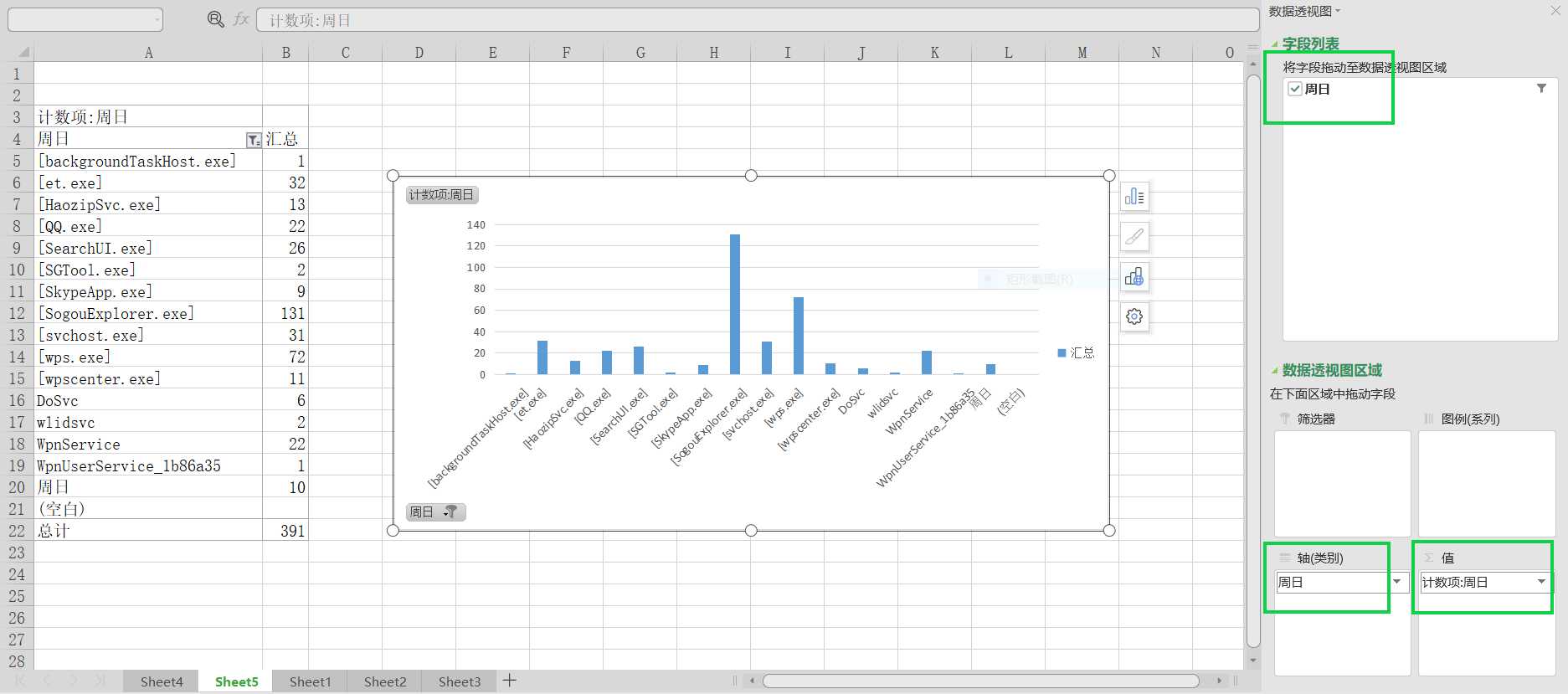Click the tallest SogouExplorer bar in chart
Screen dimensions: 1568x694
pyautogui.click(x=735, y=304)
